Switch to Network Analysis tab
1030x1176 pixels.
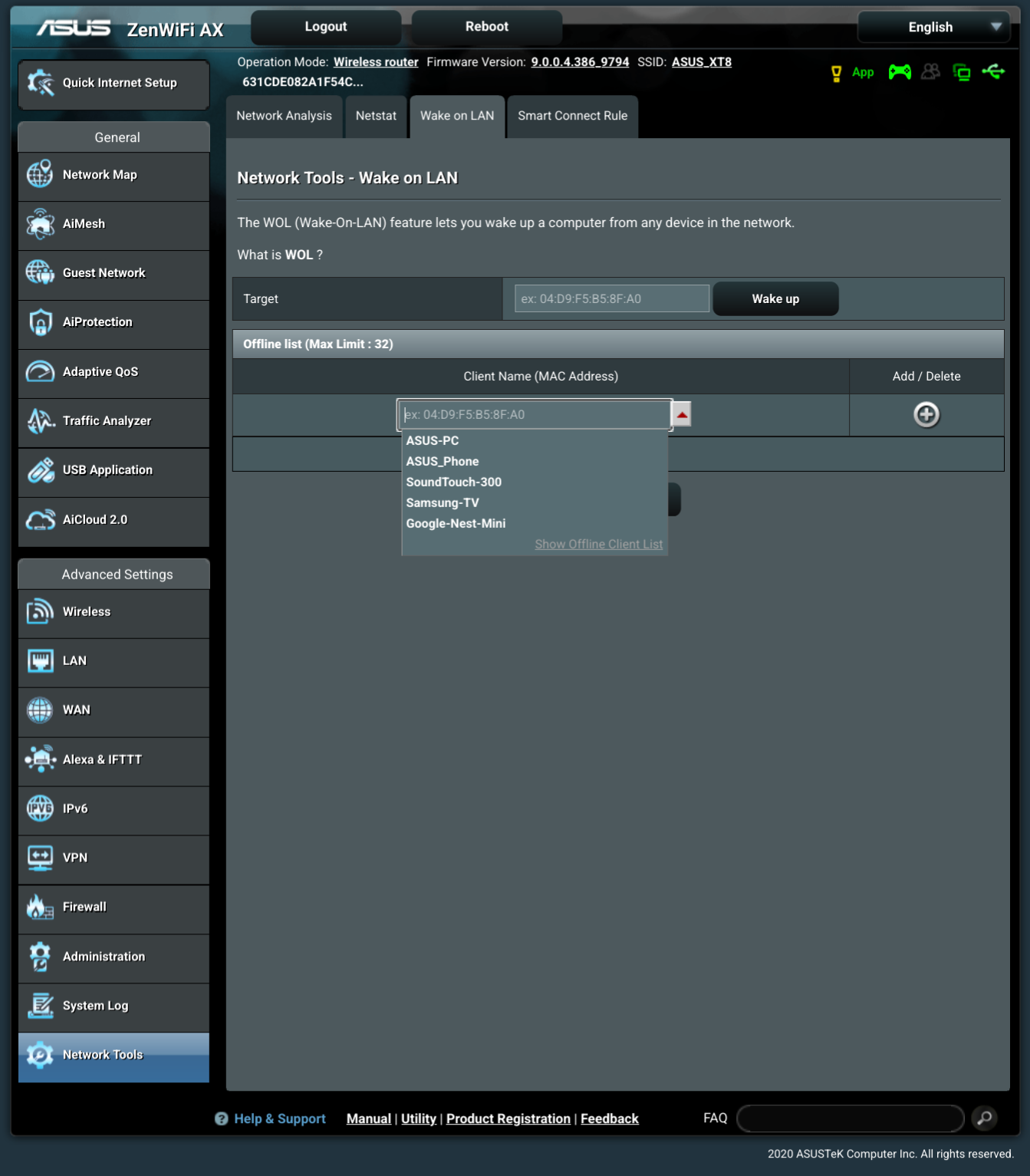coord(285,116)
